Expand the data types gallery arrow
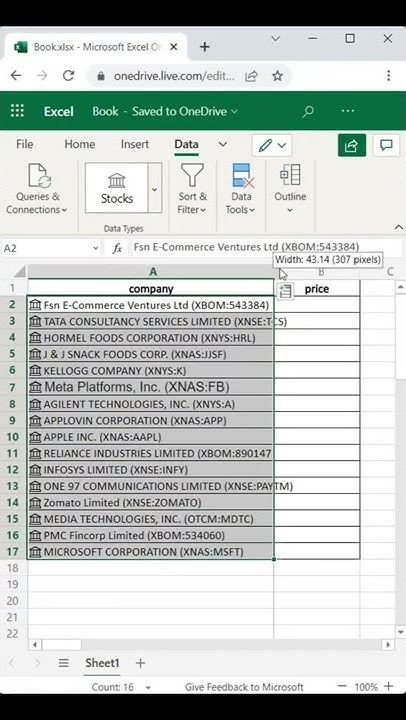Screen dimensions: 406x720 click(x=155, y=187)
